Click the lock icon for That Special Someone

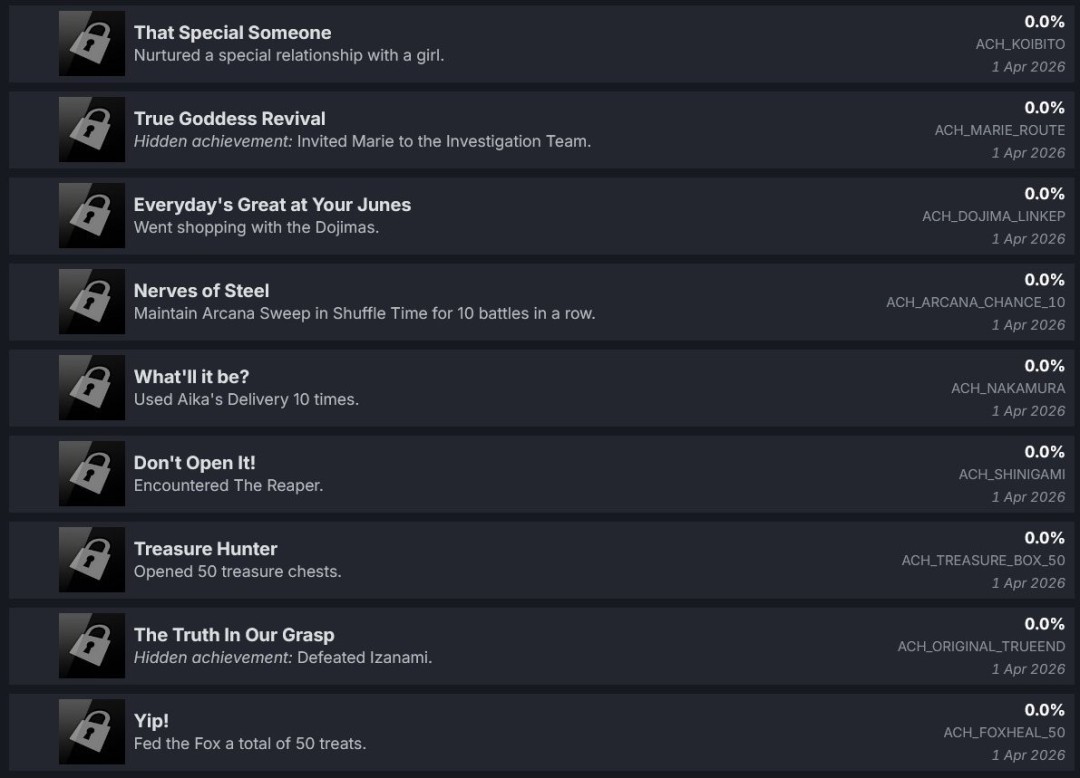(92, 44)
